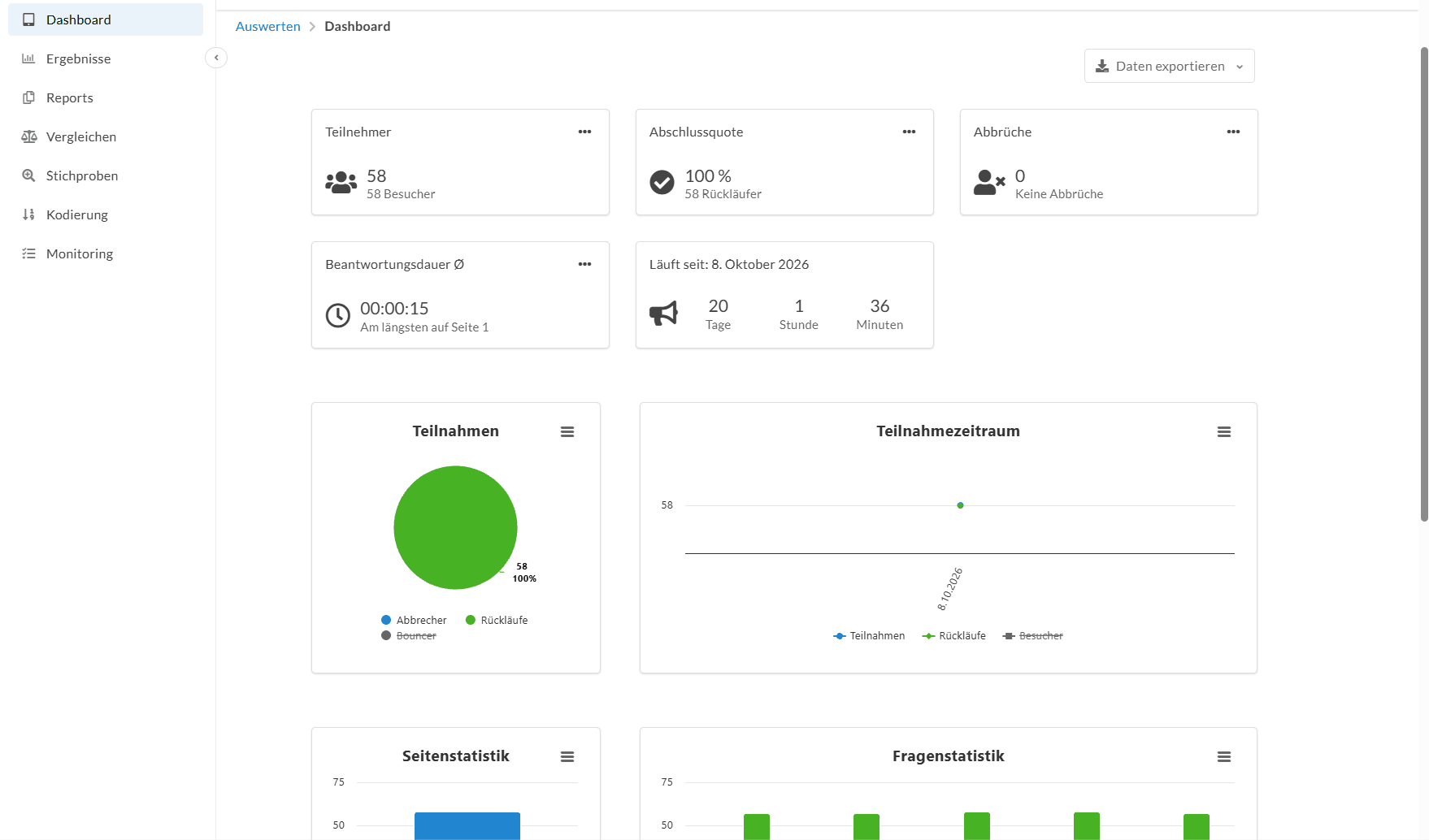Click the Vergleichen balance scale icon
This screenshot has height=840, width=1429.
click(x=29, y=136)
